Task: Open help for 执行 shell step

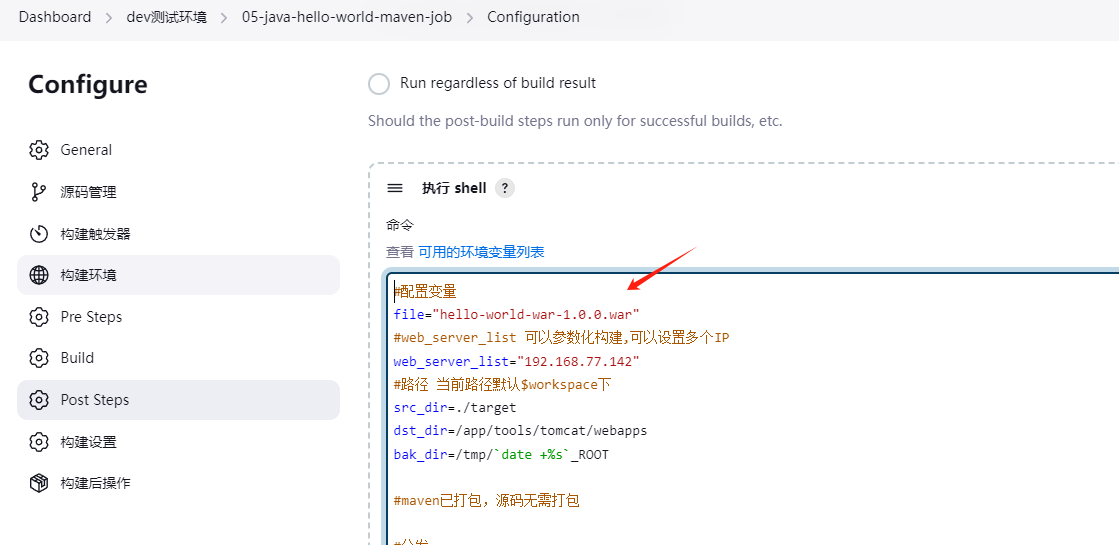Action: [505, 188]
